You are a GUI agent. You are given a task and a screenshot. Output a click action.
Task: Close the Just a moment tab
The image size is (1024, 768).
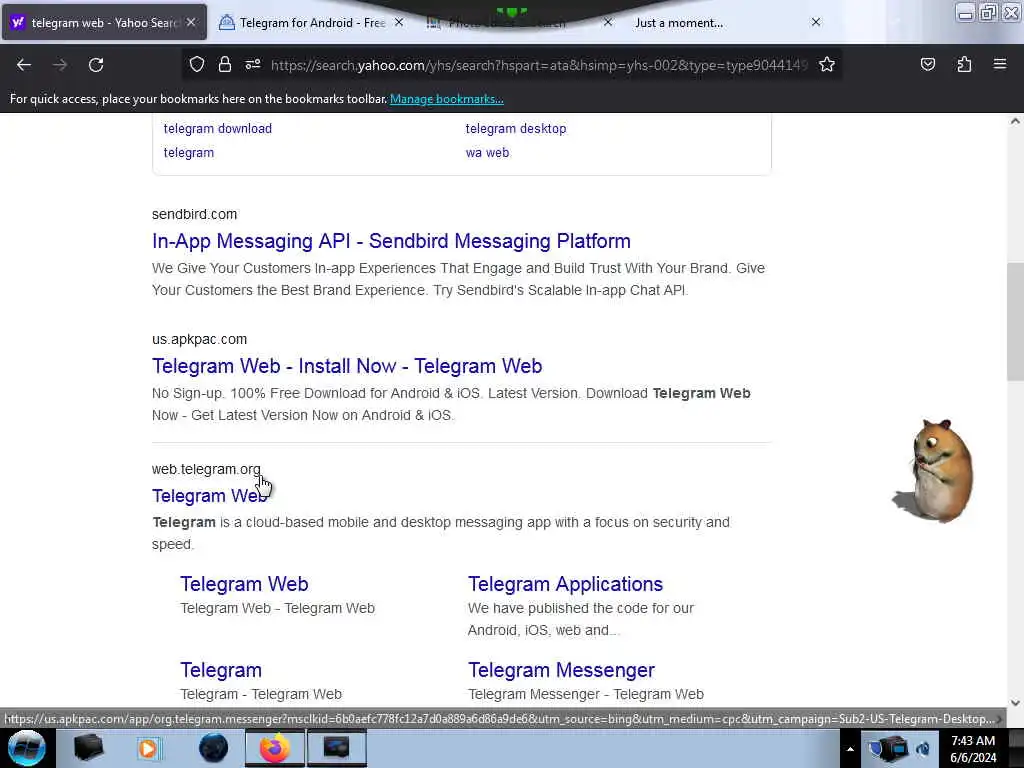(x=816, y=22)
